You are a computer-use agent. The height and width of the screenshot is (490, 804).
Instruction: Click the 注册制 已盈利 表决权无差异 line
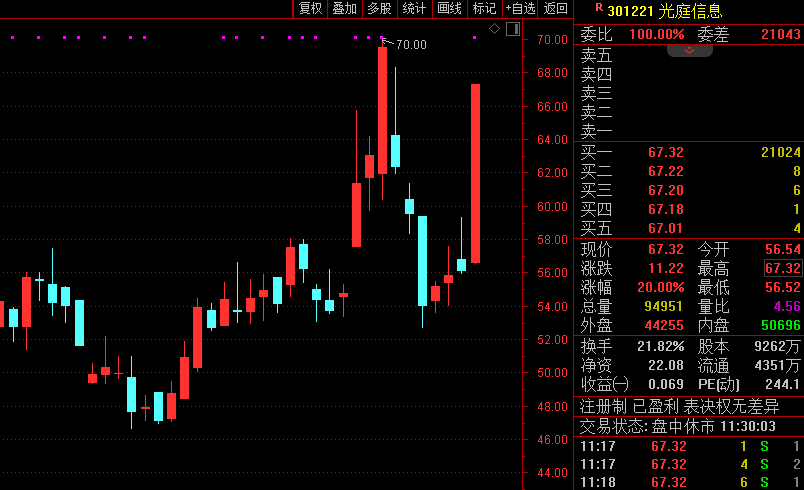(x=679, y=406)
